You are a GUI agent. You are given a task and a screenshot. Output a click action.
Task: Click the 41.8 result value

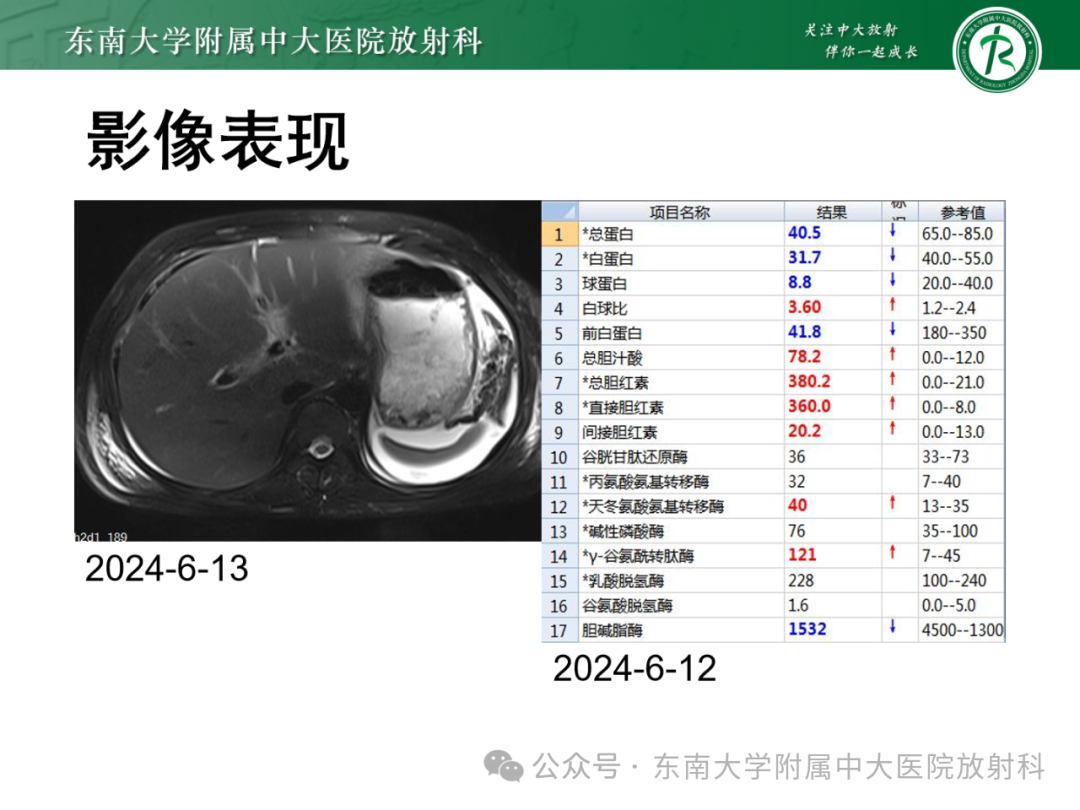pos(804,332)
